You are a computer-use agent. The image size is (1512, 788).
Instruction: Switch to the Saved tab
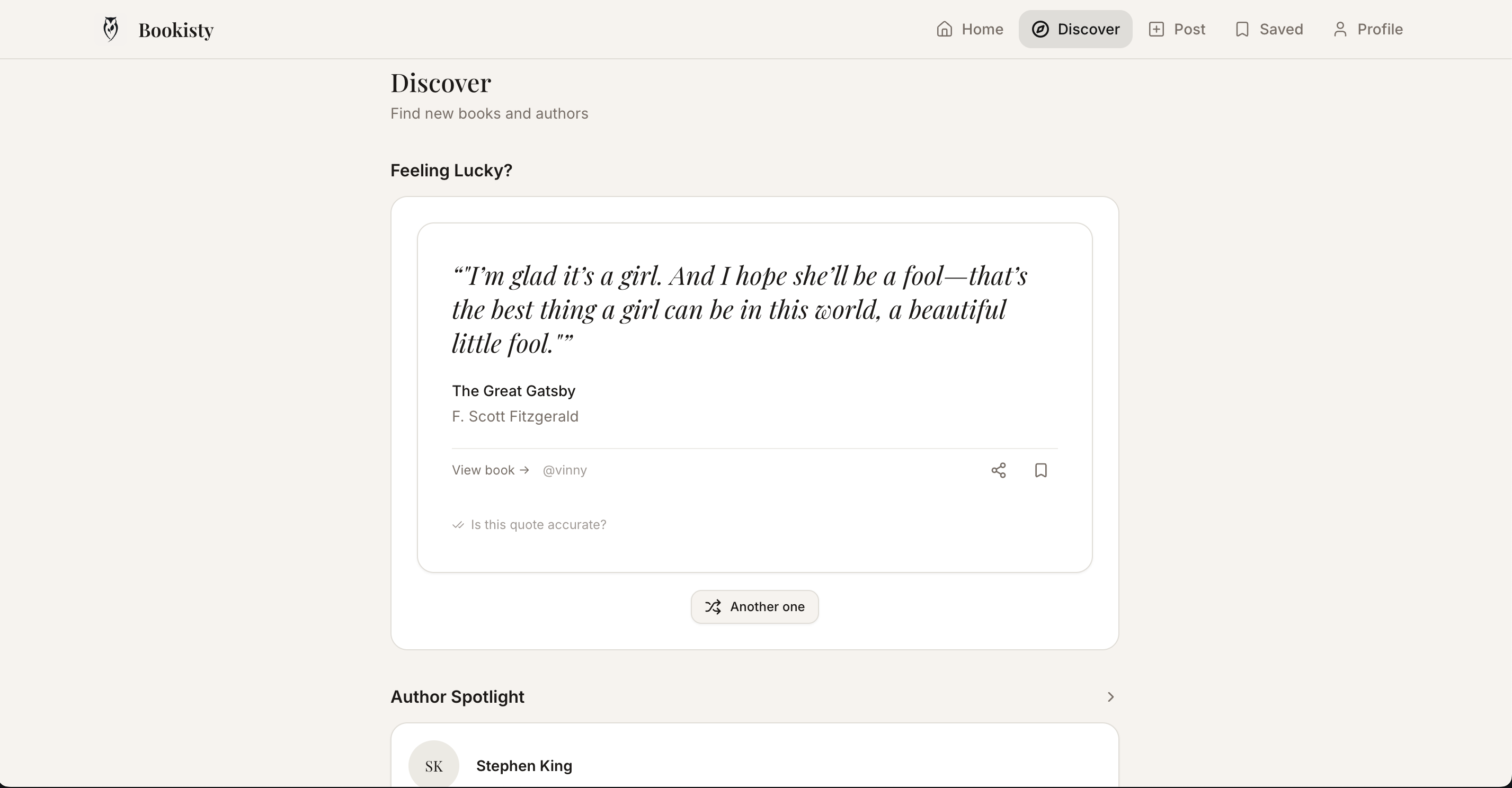pyautogui.click(x=1268, y=29)
